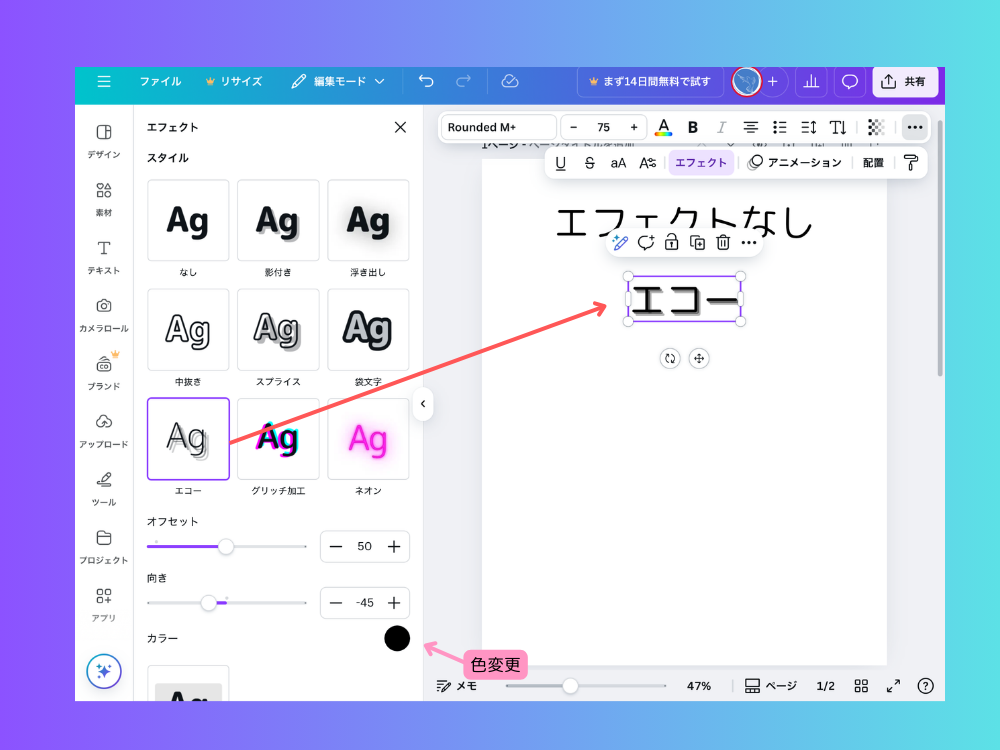Open the echo effect color picker circle
Image resolution: width=1000 pixels, height=750 pixels.
coord(397,638)
